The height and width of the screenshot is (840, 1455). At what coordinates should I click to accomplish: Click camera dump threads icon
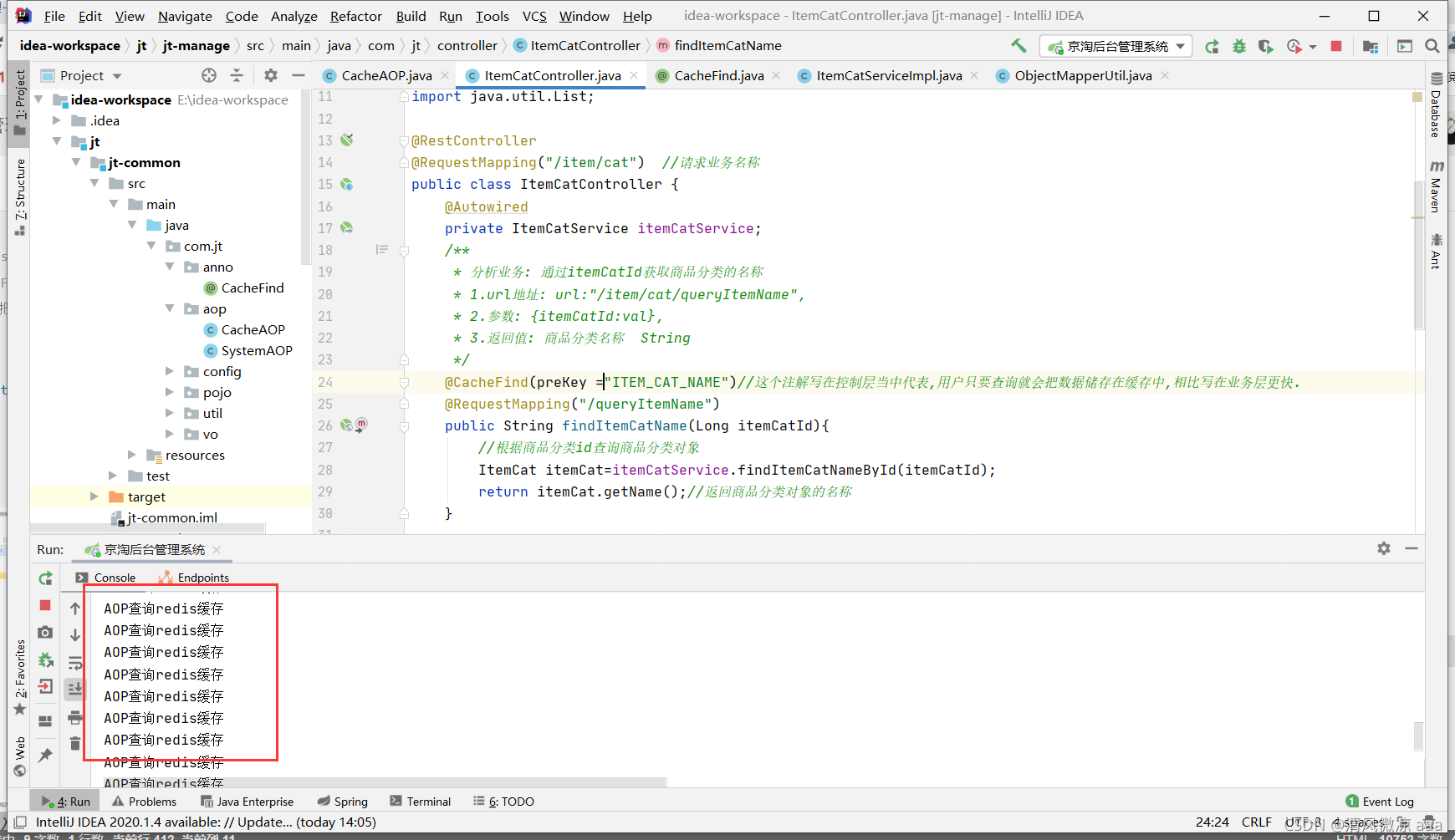coord(46,633)
